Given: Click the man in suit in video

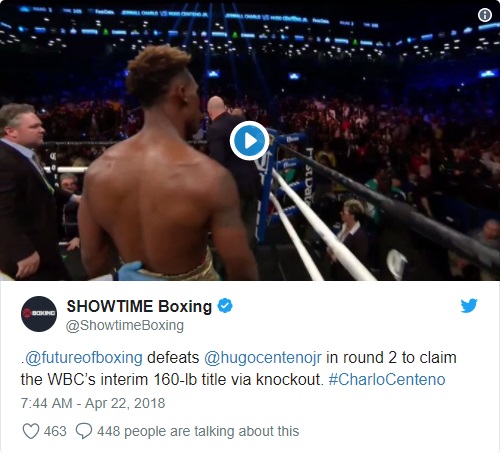Looking at the screenshot, I should click(27, 192).
